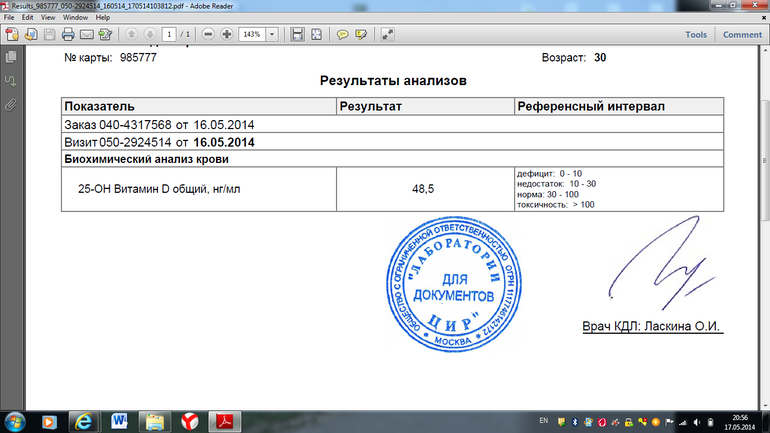
Task: Open the File menu
Action: tap(9, 17)
